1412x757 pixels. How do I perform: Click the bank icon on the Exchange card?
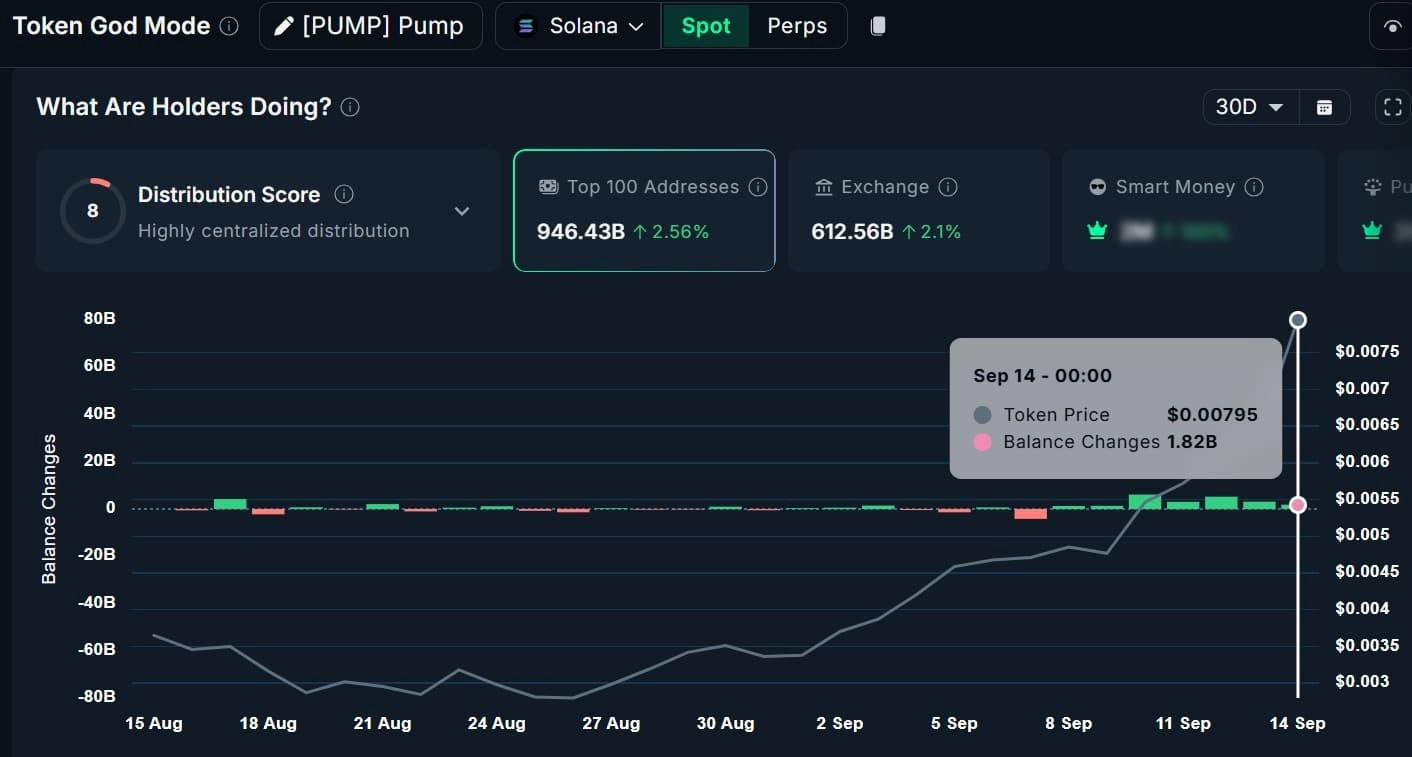click(823, 187)
